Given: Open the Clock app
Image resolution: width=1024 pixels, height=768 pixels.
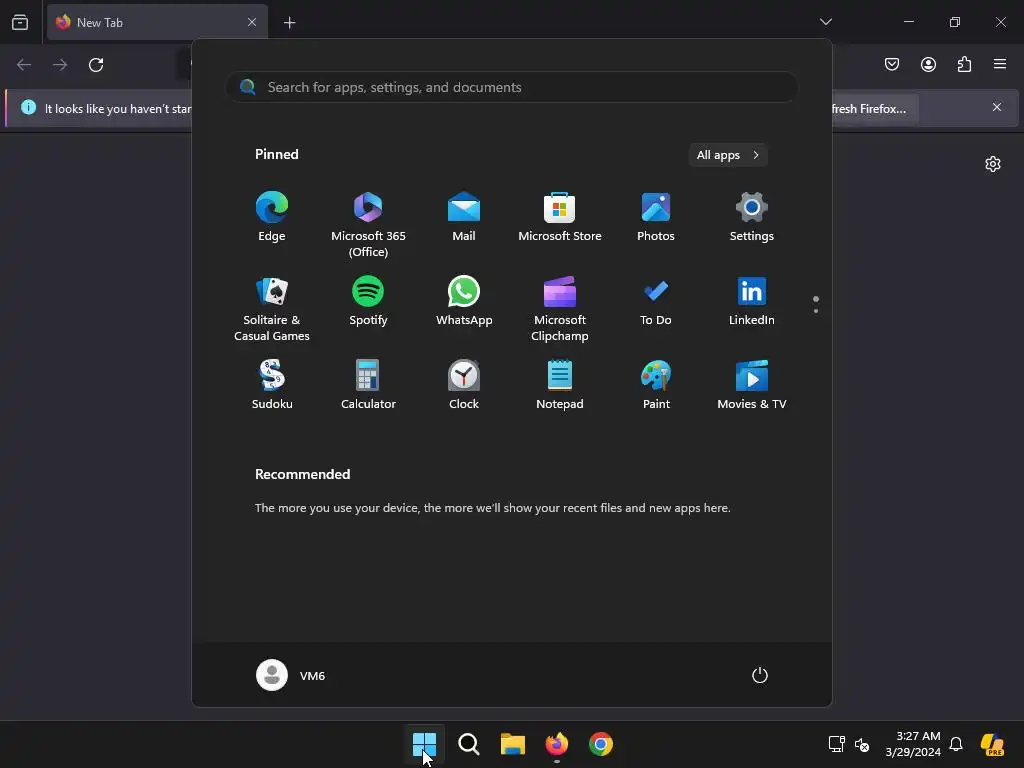Looking at the screenshot, I should tap(464, 385).
